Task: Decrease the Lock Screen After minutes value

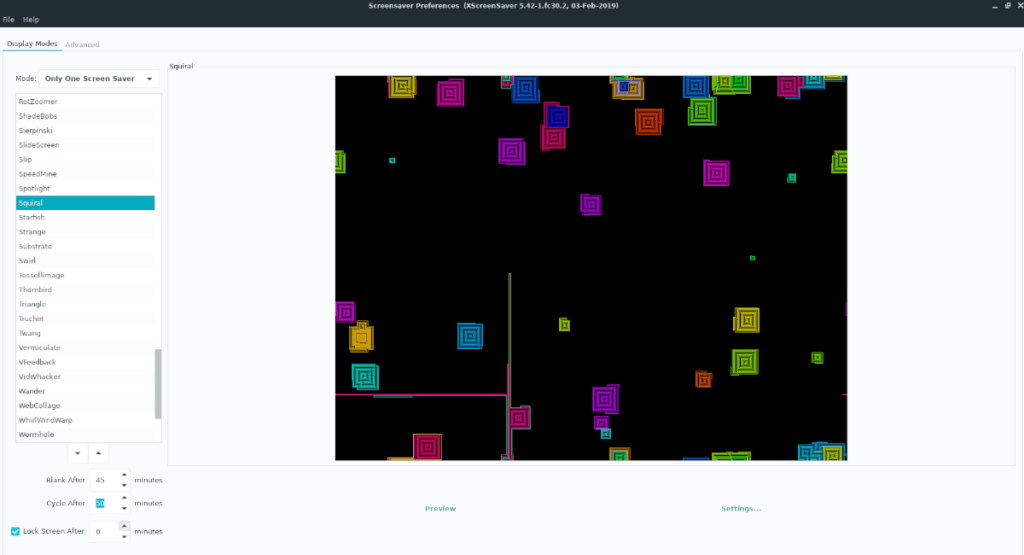Action: click(x=124, y=536)
